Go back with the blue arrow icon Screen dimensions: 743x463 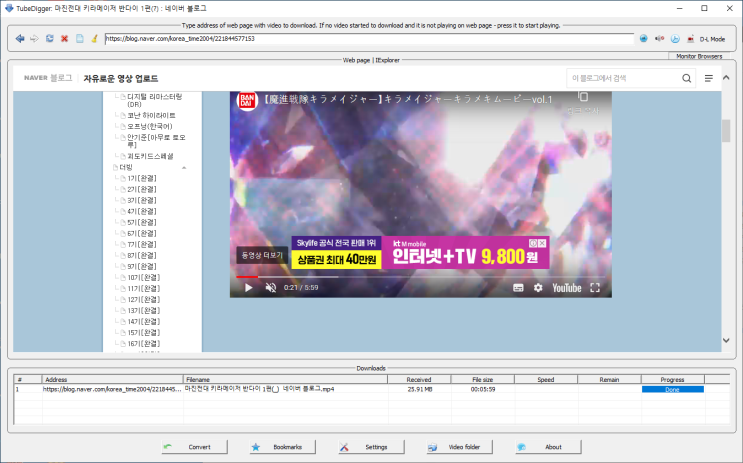pyautogui.click(x=19, y=39)
